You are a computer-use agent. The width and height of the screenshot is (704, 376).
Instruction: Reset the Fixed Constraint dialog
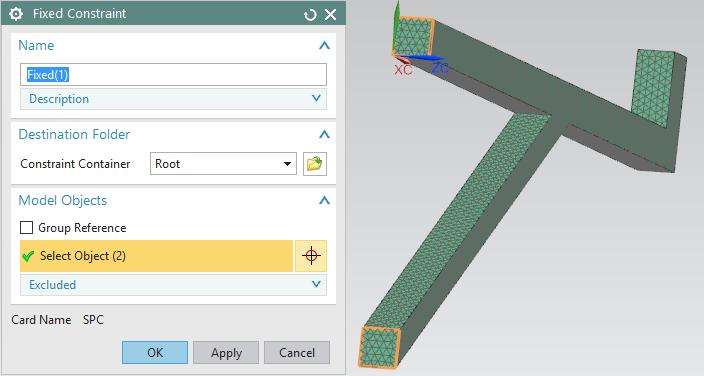[310, 15]
